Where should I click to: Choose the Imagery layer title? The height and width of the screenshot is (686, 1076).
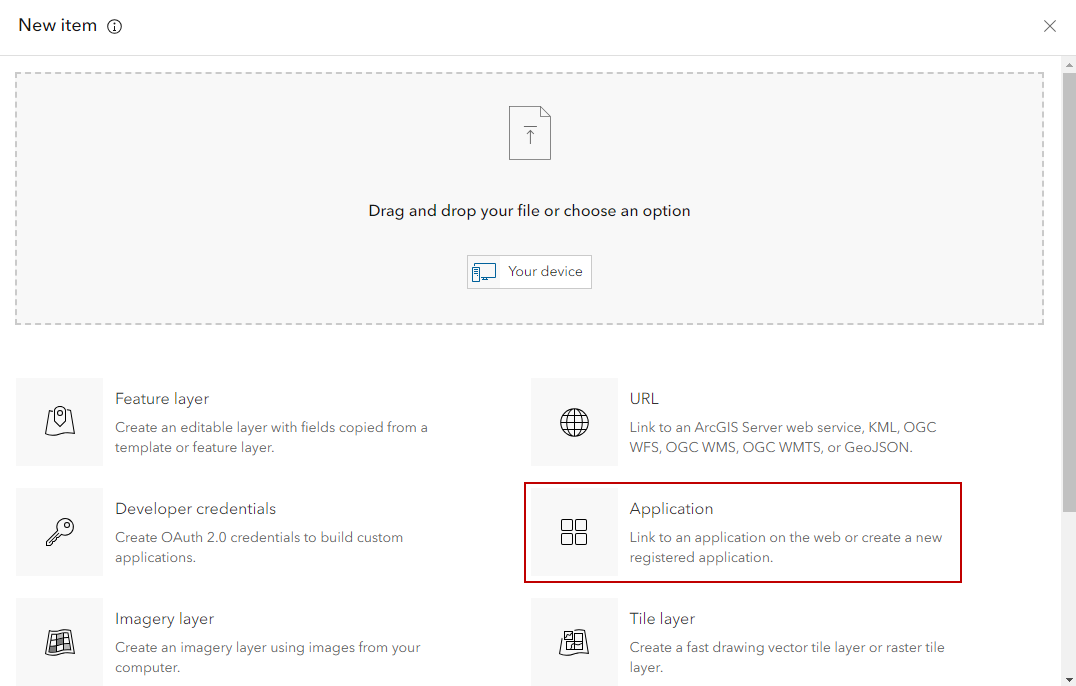(164, 619)
